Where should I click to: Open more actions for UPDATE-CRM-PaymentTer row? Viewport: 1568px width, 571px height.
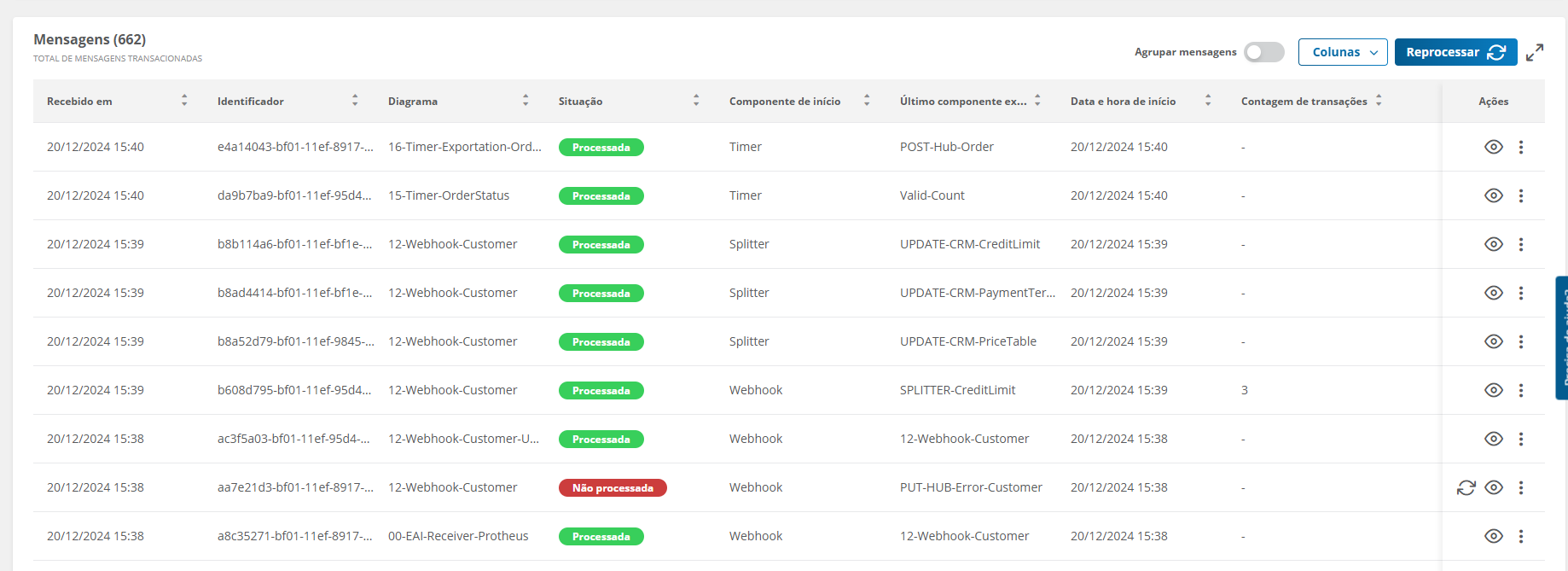pos(1521,293)
